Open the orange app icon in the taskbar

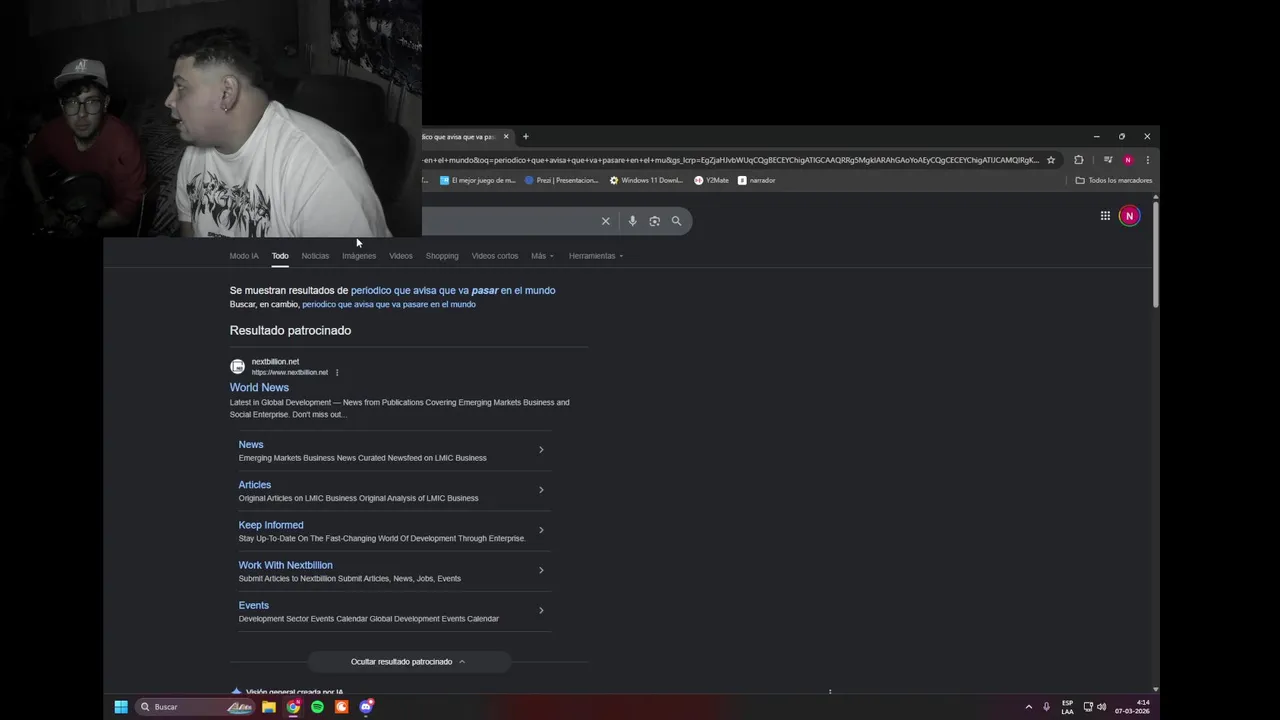(x=341, y=707)
